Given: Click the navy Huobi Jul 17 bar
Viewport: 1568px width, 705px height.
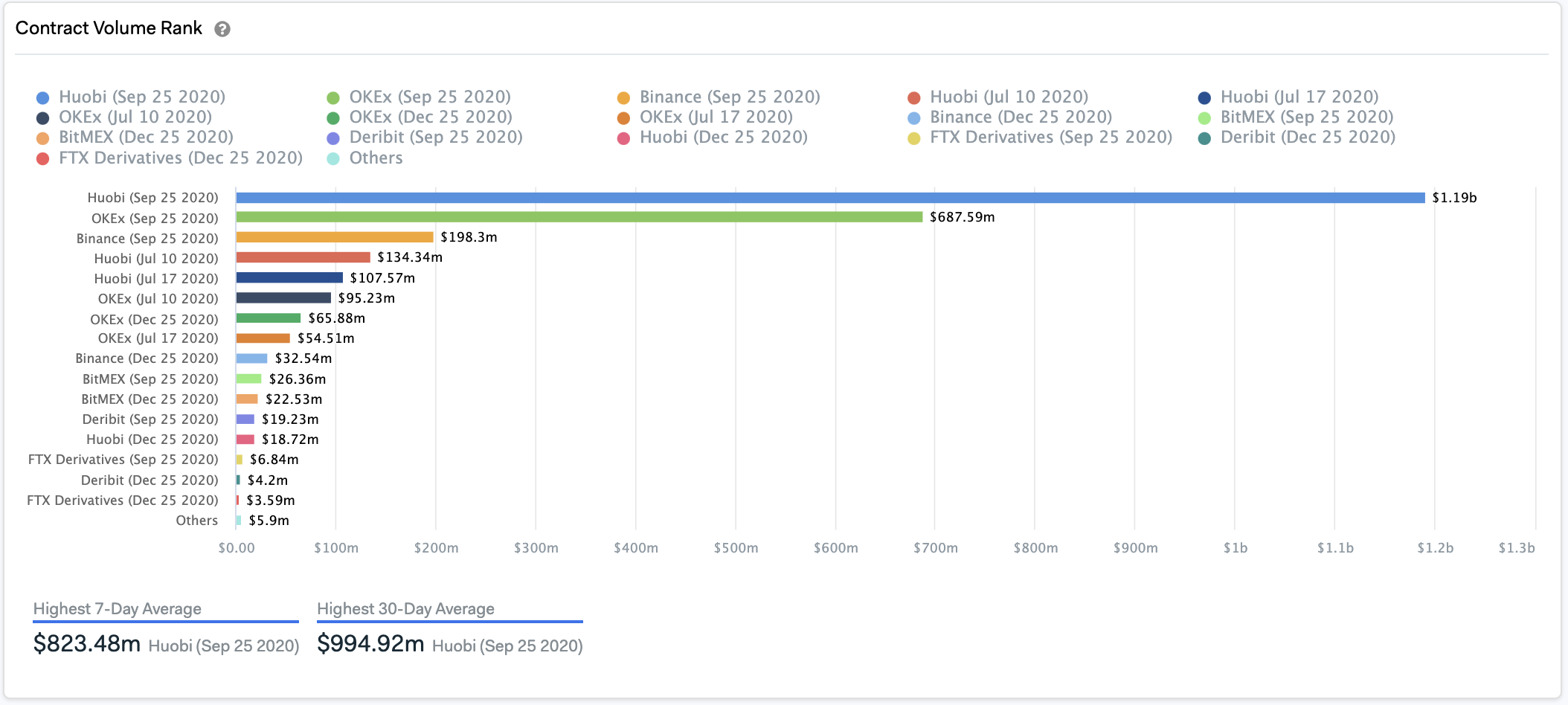Looking at the screenshot, I should [289, 277].
